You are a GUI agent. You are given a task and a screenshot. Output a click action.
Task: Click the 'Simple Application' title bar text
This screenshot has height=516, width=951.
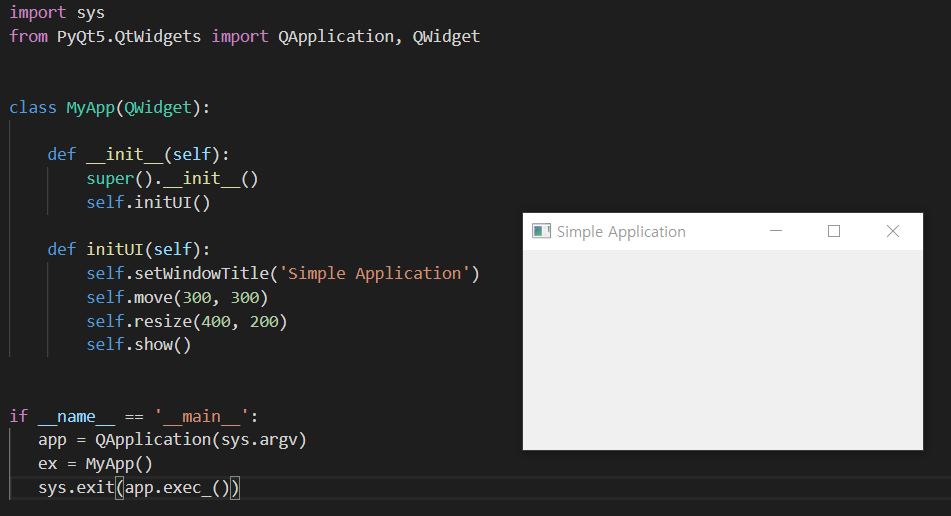(x=621, y=232)
